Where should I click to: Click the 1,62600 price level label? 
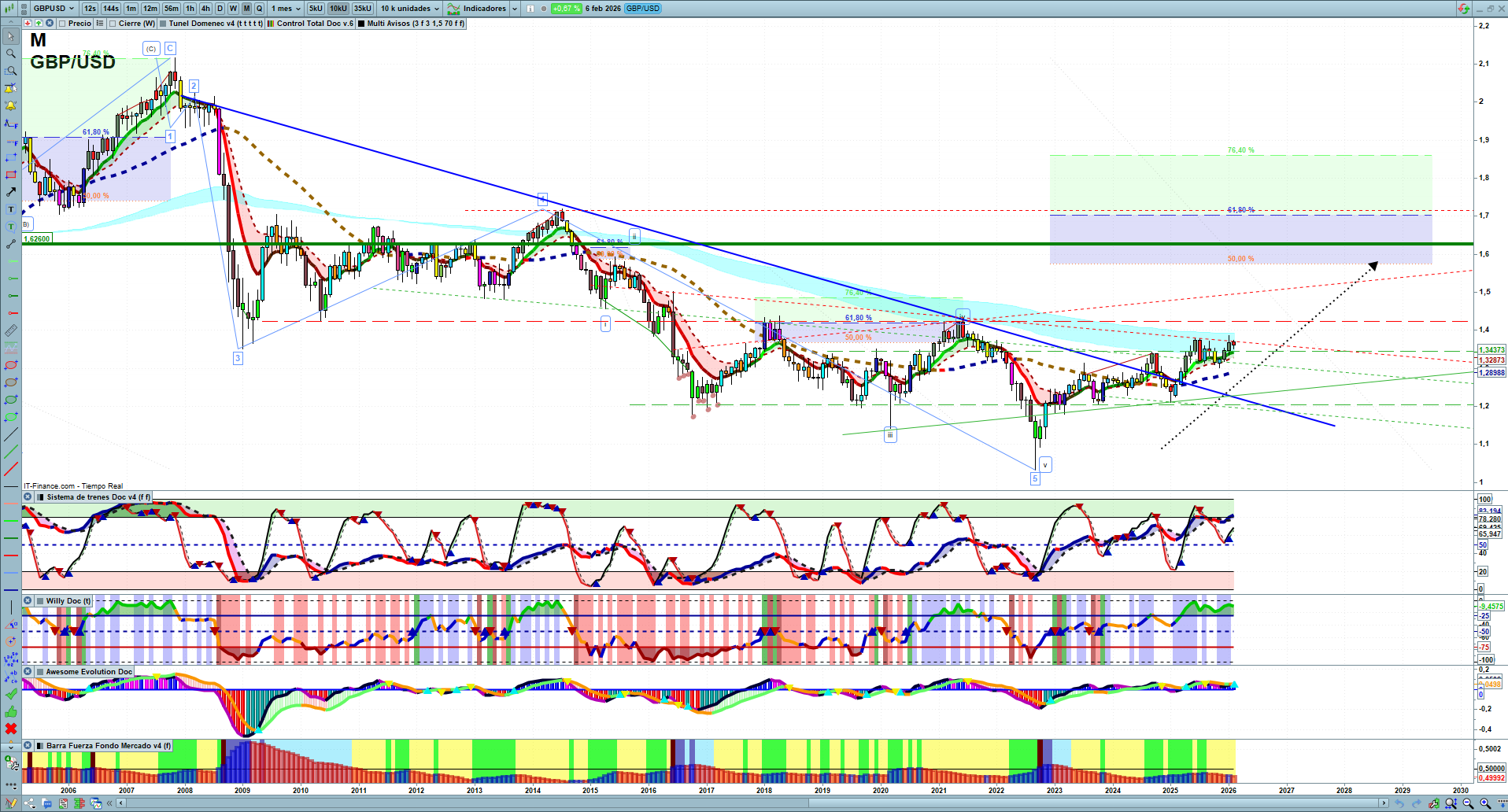[37, 238]
